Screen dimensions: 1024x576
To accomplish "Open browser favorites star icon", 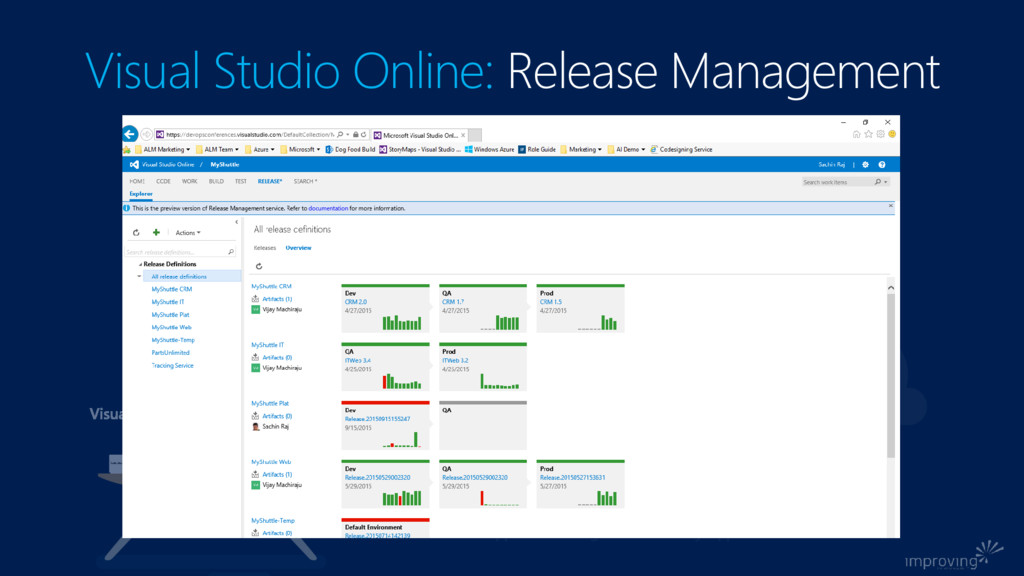I will (x=868, y=134).
